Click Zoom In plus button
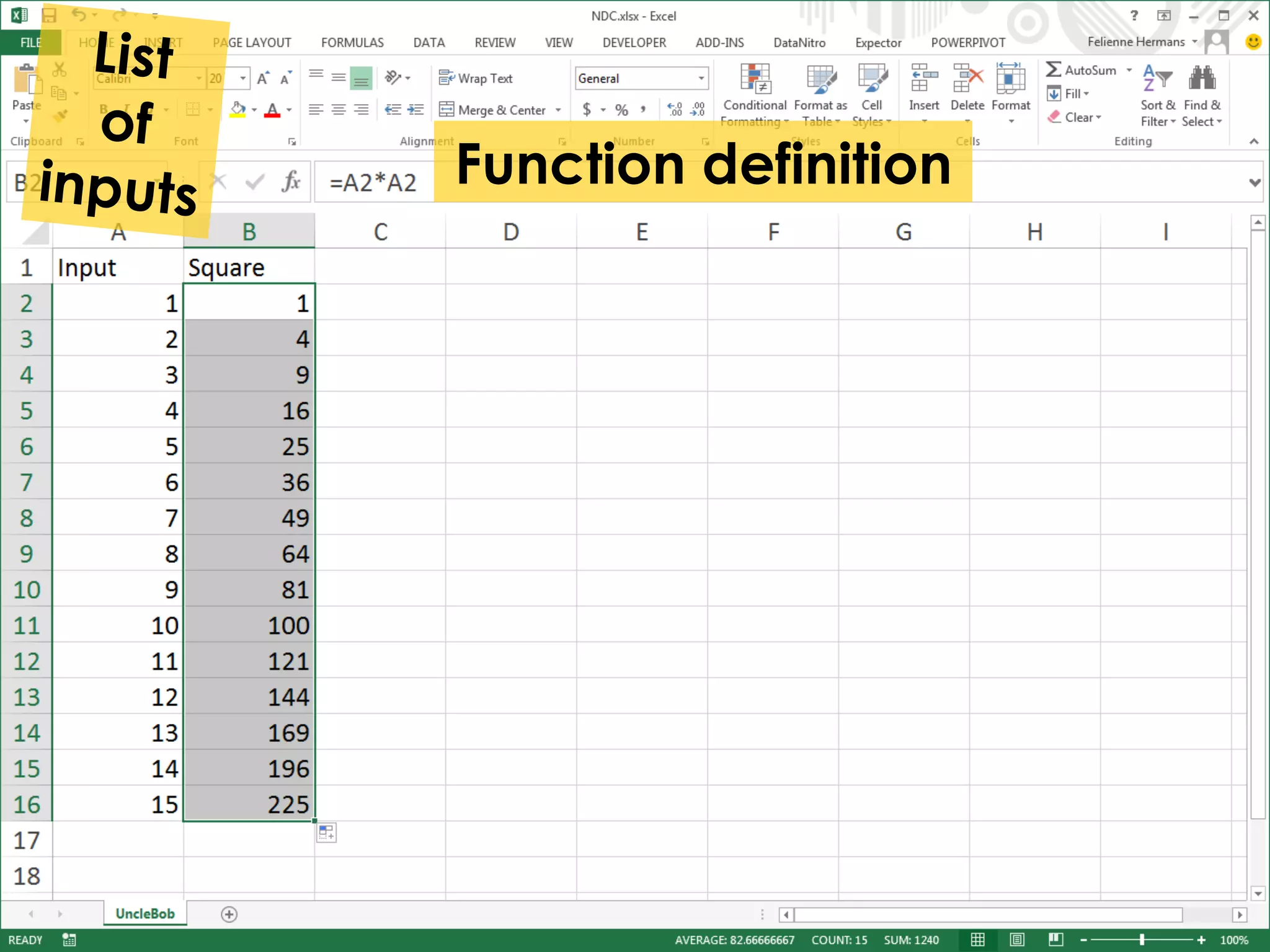 tap(1201, 940)
